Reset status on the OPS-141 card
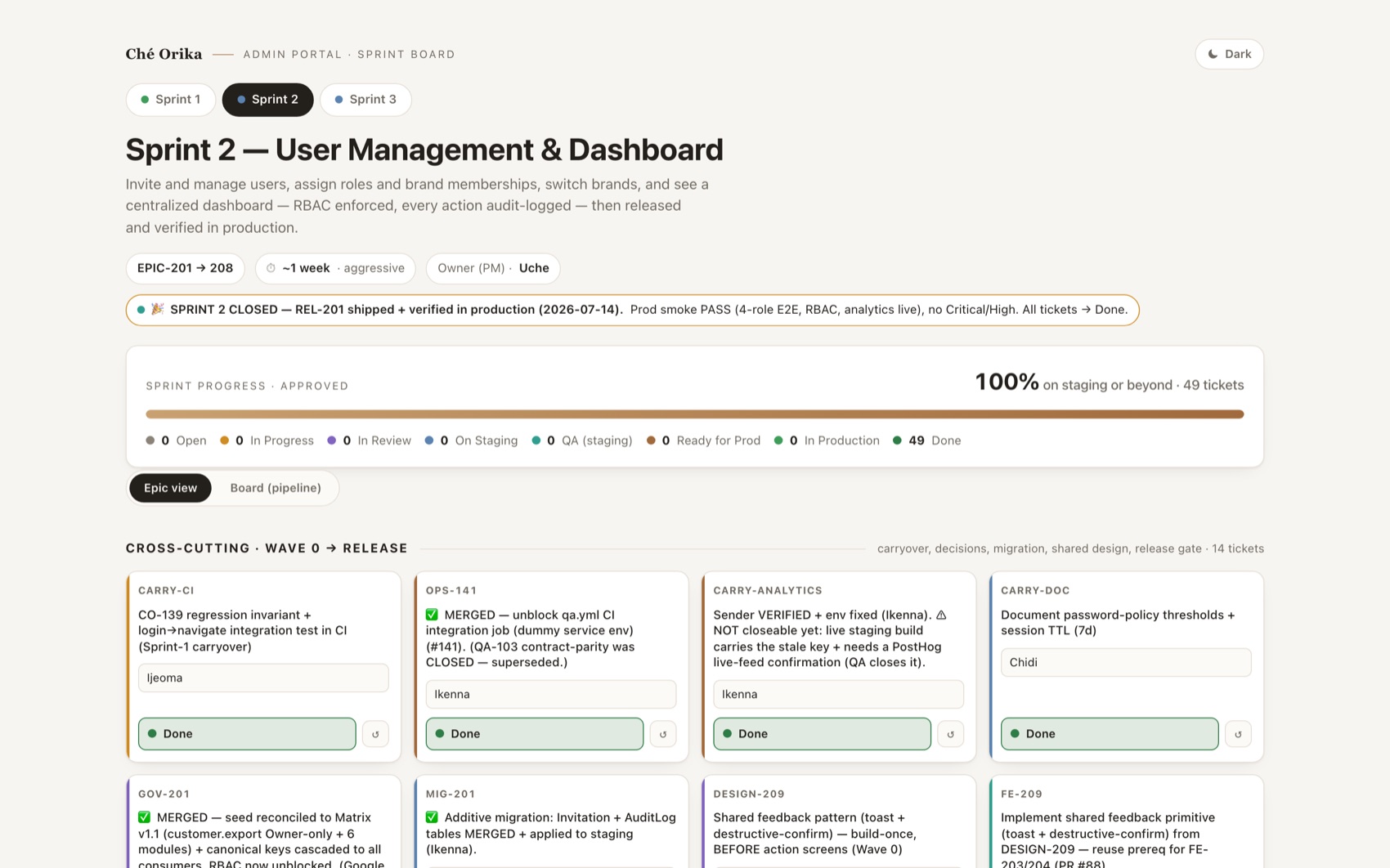The height and width of the screenshot is (868, 1390). (663, 734)
